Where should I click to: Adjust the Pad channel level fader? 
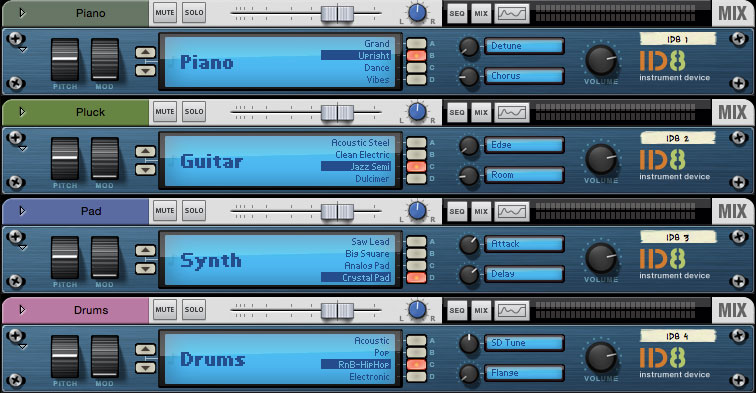[338, 211]
